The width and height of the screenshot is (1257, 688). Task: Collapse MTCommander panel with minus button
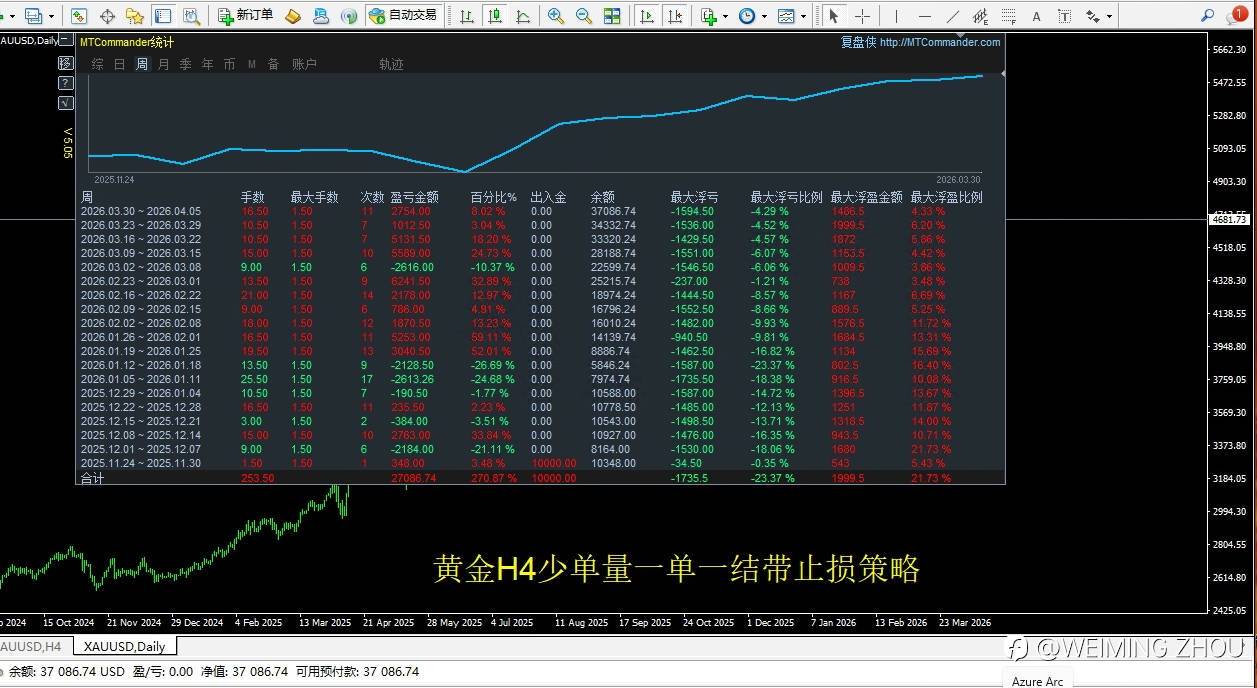[66, 39]
